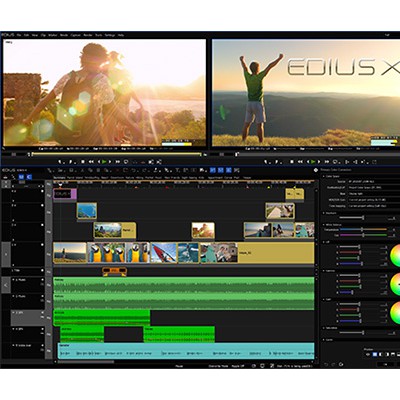
Task: Fast forward the left preview monitor
Action: (x=118, y=162)
